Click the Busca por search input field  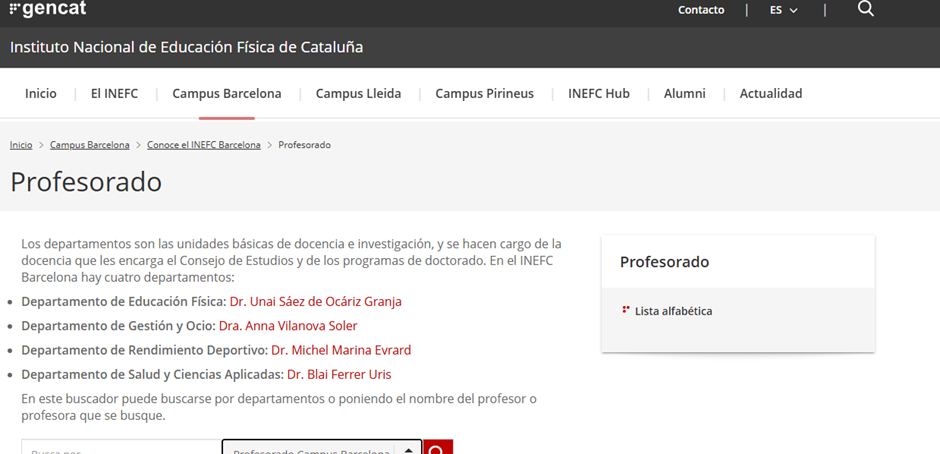coord(122,447)
